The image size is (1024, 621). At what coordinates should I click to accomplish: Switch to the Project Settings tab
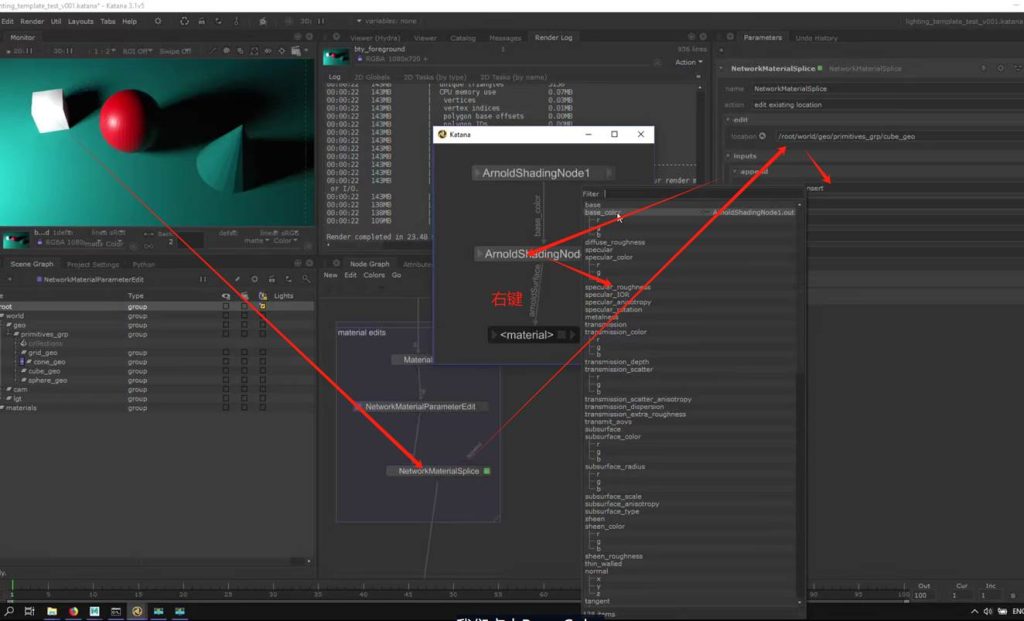click(x=92, y=264)
